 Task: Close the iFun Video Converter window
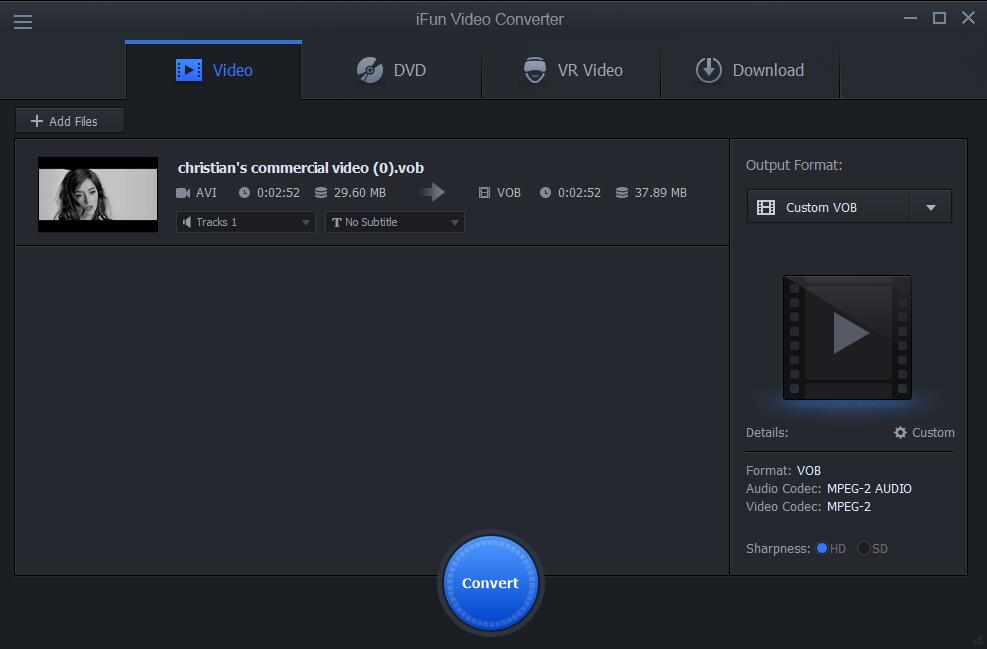click(968, 18)
